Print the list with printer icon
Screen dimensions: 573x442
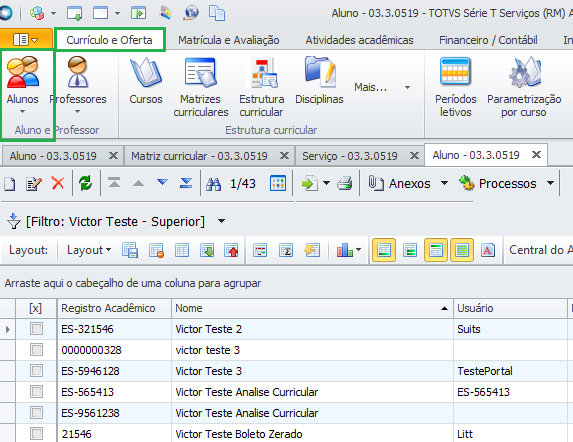pyautogui.click(x=345, y=183)
